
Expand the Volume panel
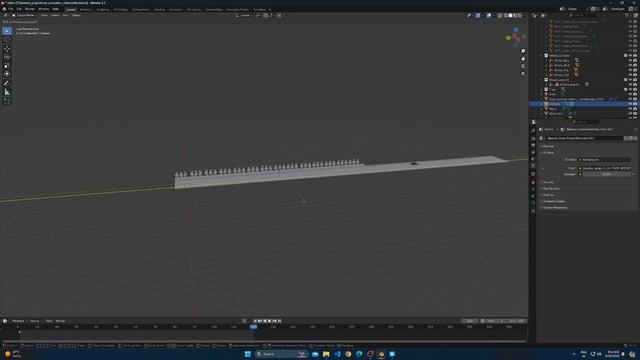coord(548,182)
